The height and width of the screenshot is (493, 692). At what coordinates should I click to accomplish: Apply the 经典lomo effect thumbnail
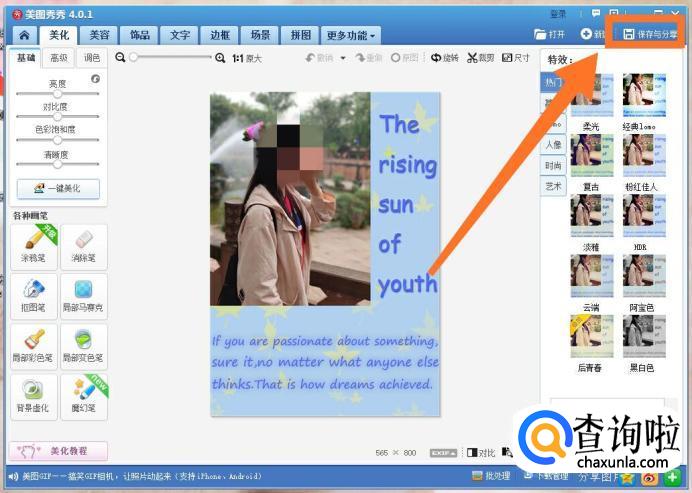(644, 96)
